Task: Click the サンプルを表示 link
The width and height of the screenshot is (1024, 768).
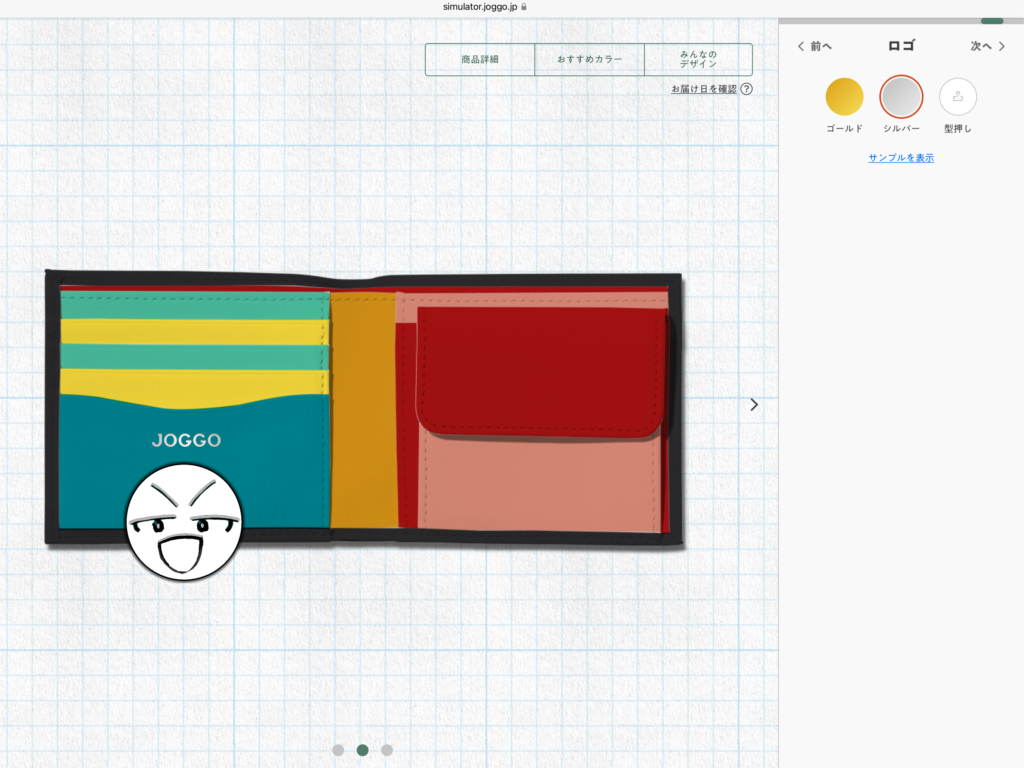Action: coord(901,158)
